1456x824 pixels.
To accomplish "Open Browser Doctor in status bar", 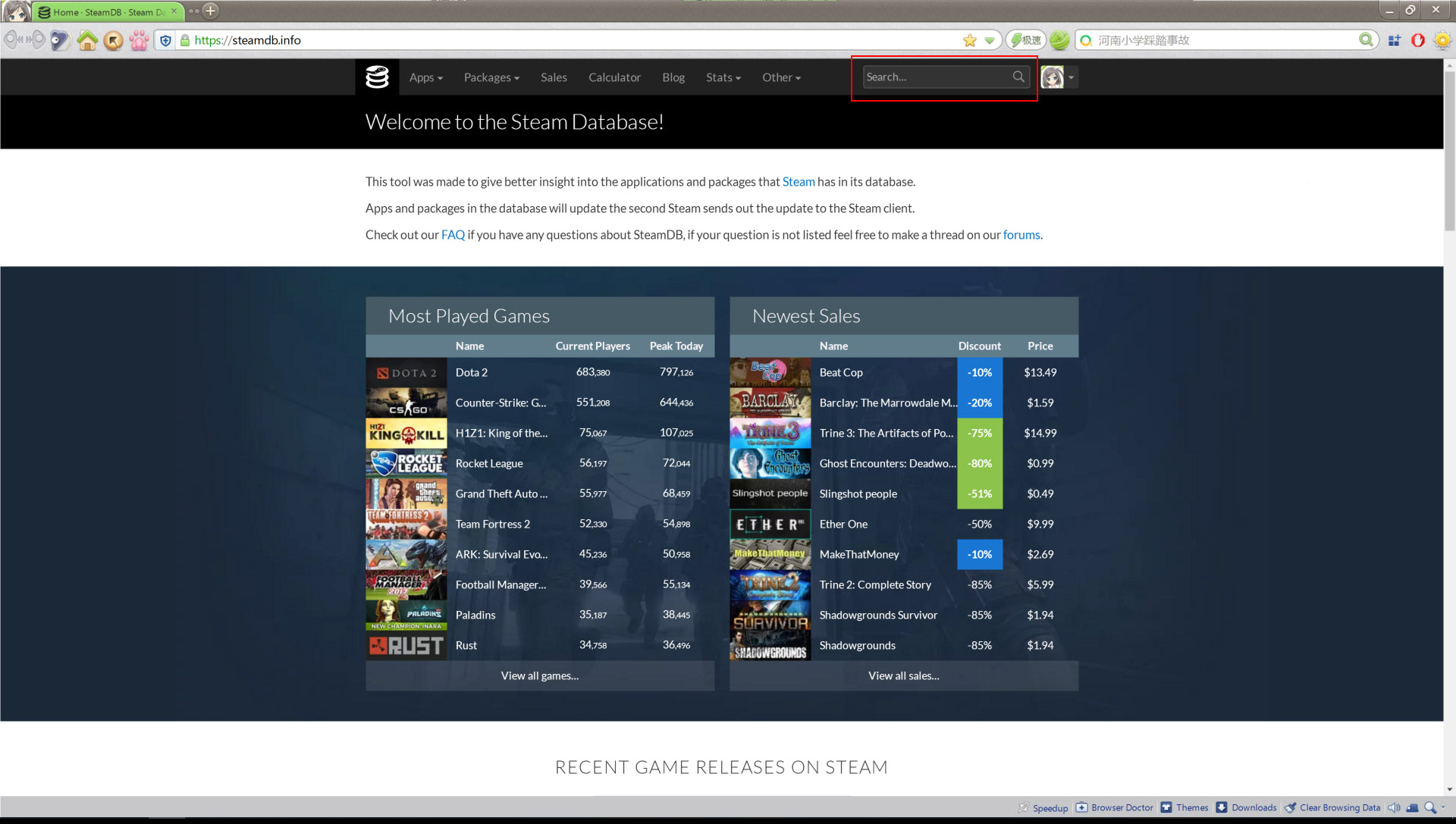I will pyautogui.click(x=1115, y=807).
